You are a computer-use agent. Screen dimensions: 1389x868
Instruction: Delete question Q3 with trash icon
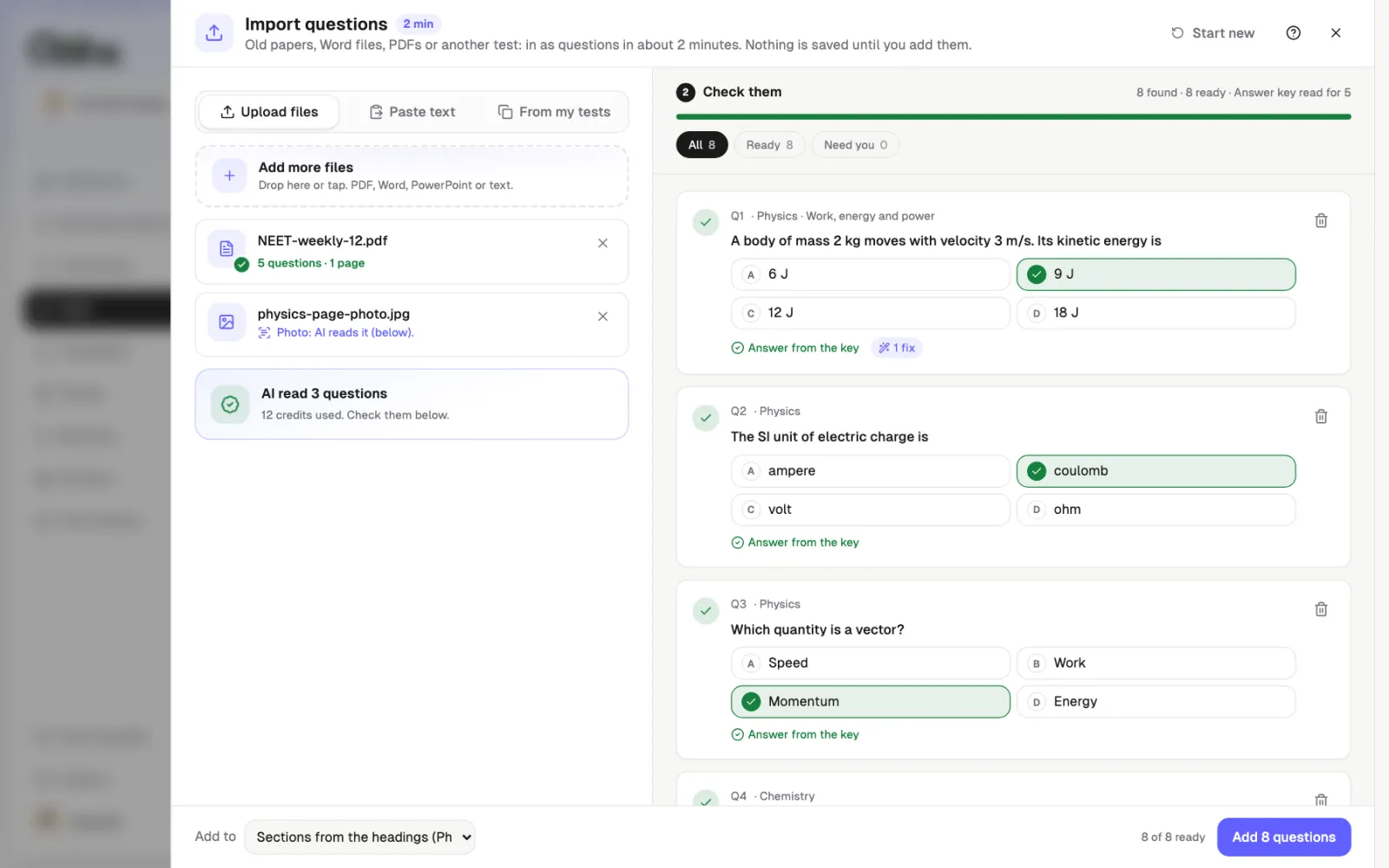(x=1321, y=609)
